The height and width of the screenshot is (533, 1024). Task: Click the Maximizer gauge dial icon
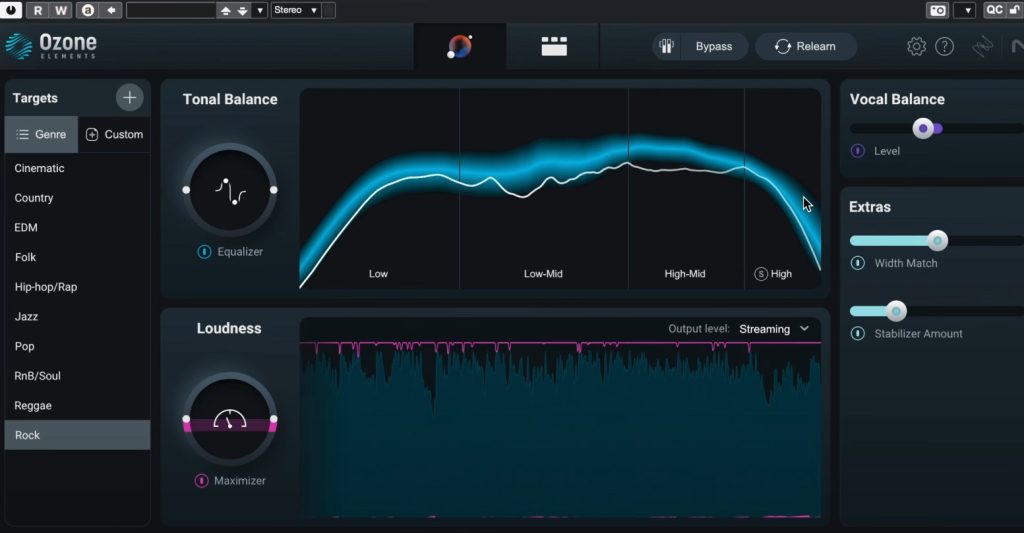[x=229, y=419]
